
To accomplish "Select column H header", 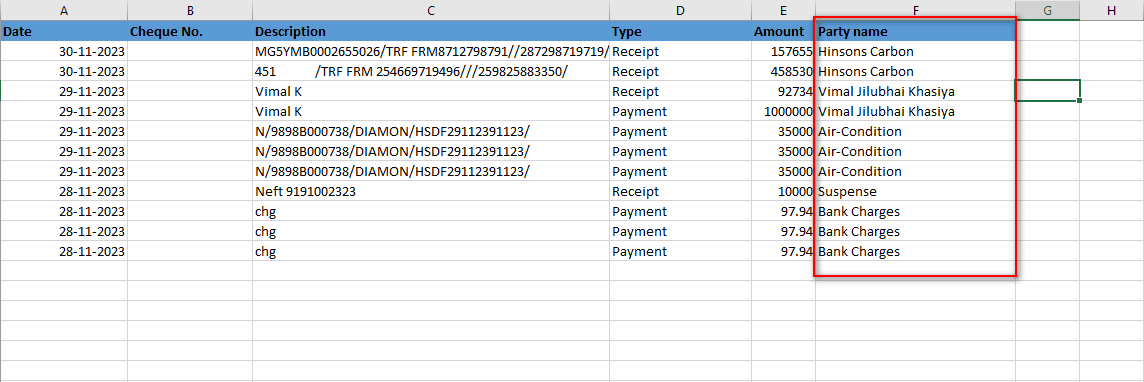I will pyautogui.click(x=1111, y=10).
